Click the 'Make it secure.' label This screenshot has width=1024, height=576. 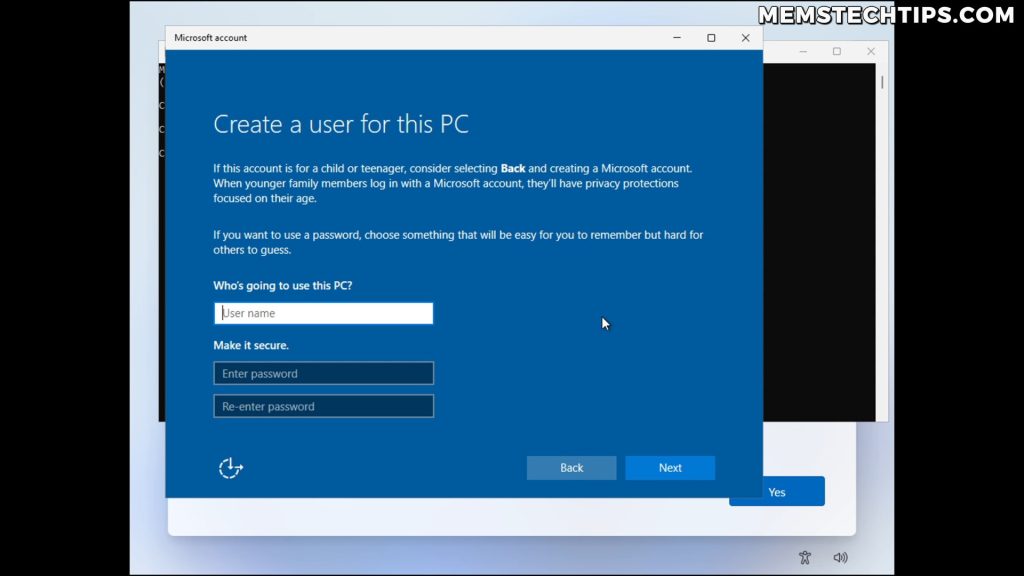(x=251, y=345)
